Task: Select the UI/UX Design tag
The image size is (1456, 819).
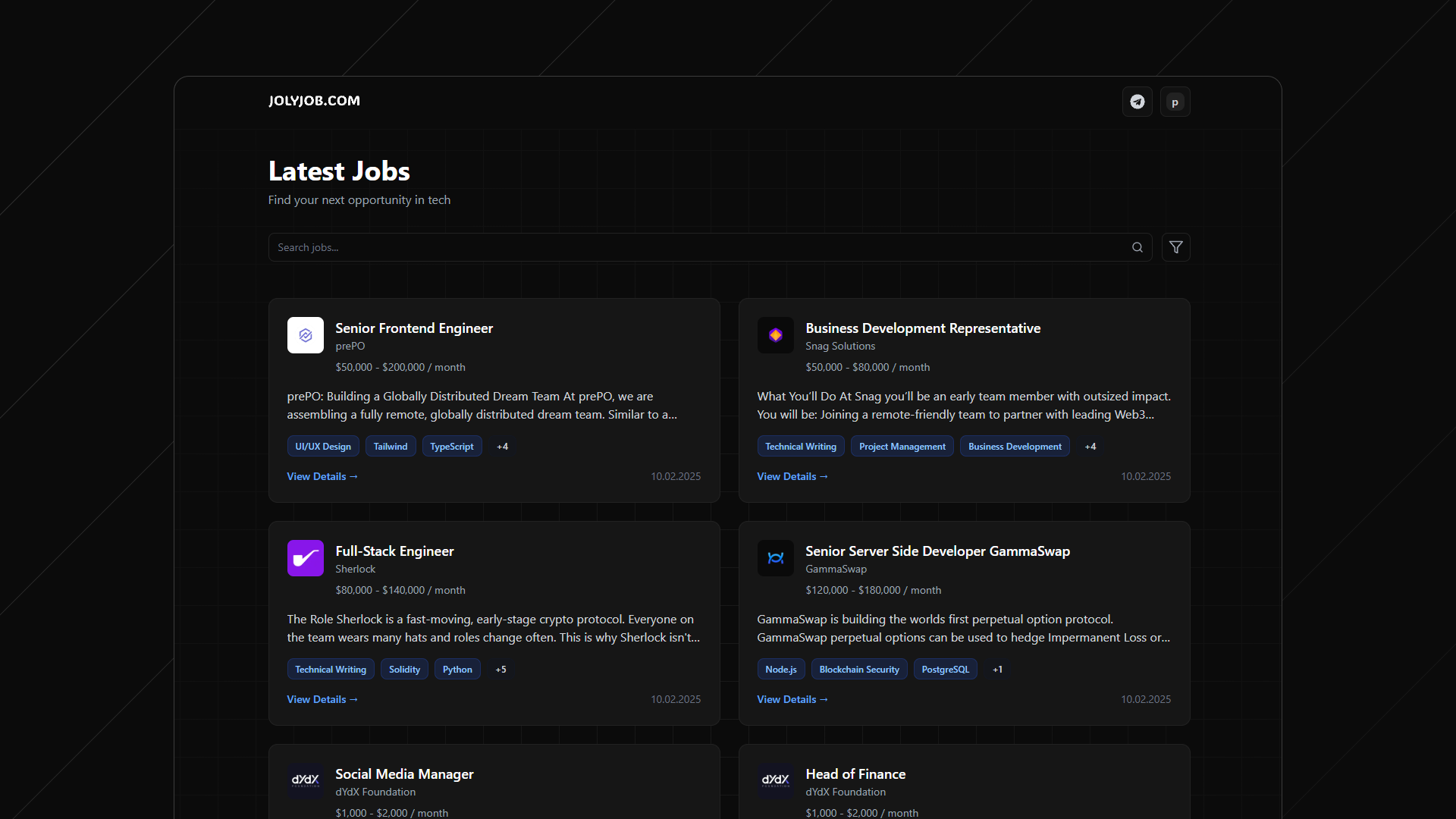Action: pos(323,447)
